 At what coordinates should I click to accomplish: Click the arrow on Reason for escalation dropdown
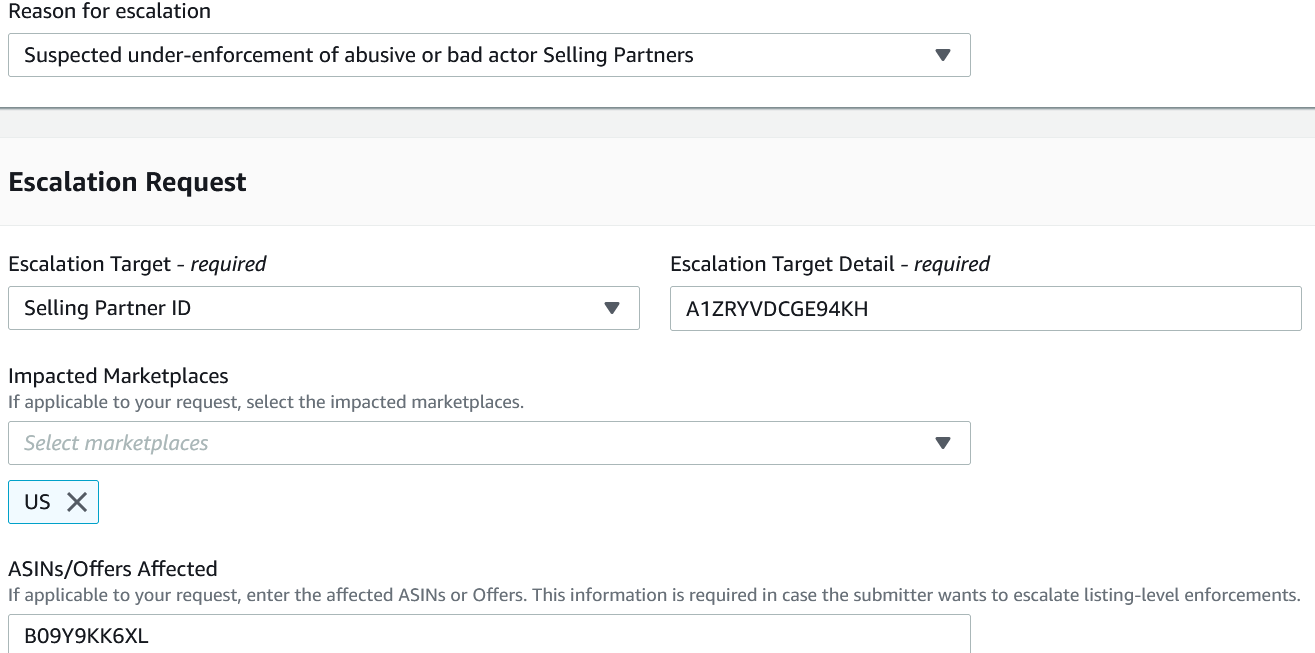coord(942,55)
